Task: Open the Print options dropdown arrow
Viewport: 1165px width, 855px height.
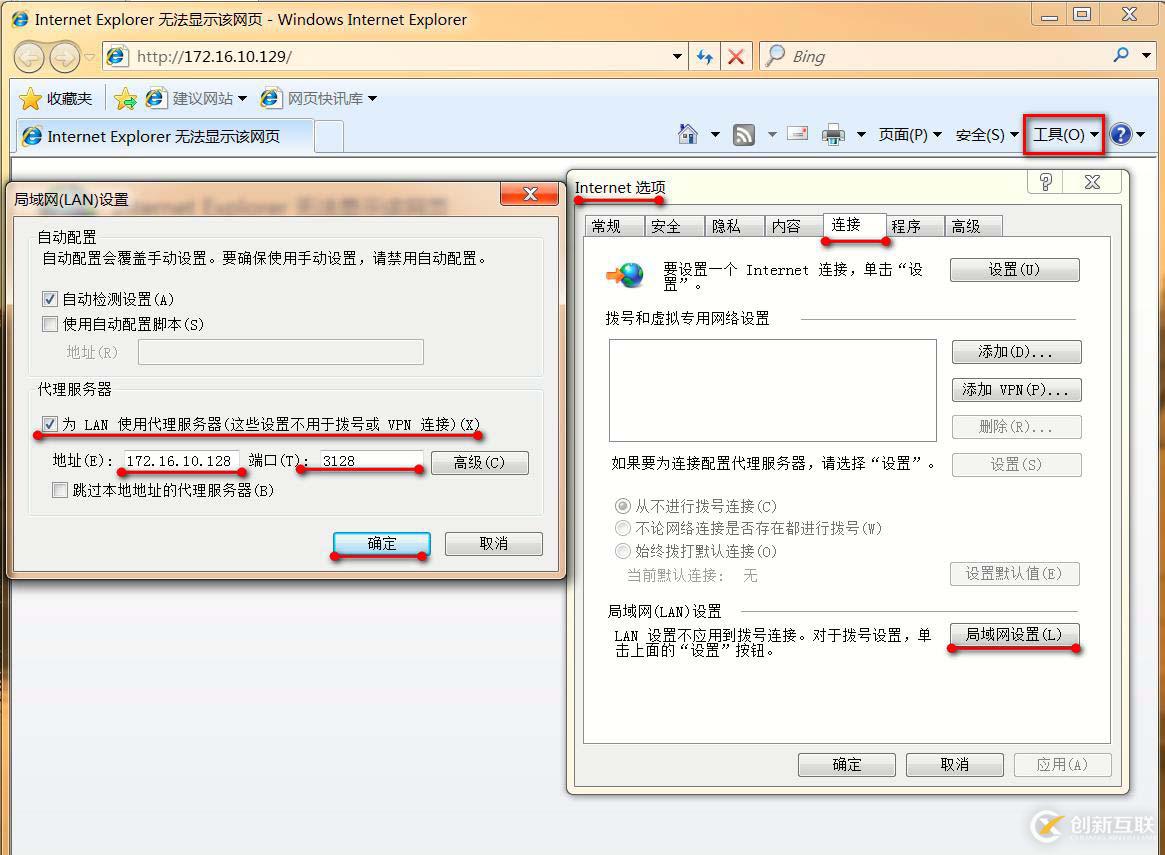Action: click(861, 134)
